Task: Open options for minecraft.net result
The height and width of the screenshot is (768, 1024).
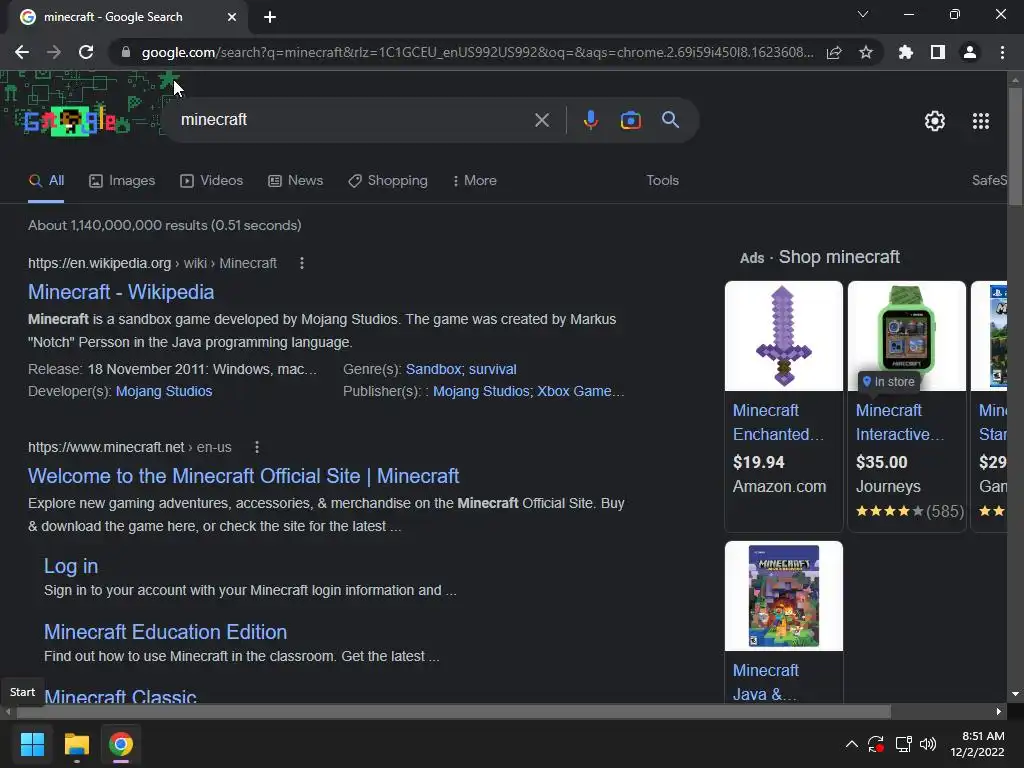Action: [257, 447]
